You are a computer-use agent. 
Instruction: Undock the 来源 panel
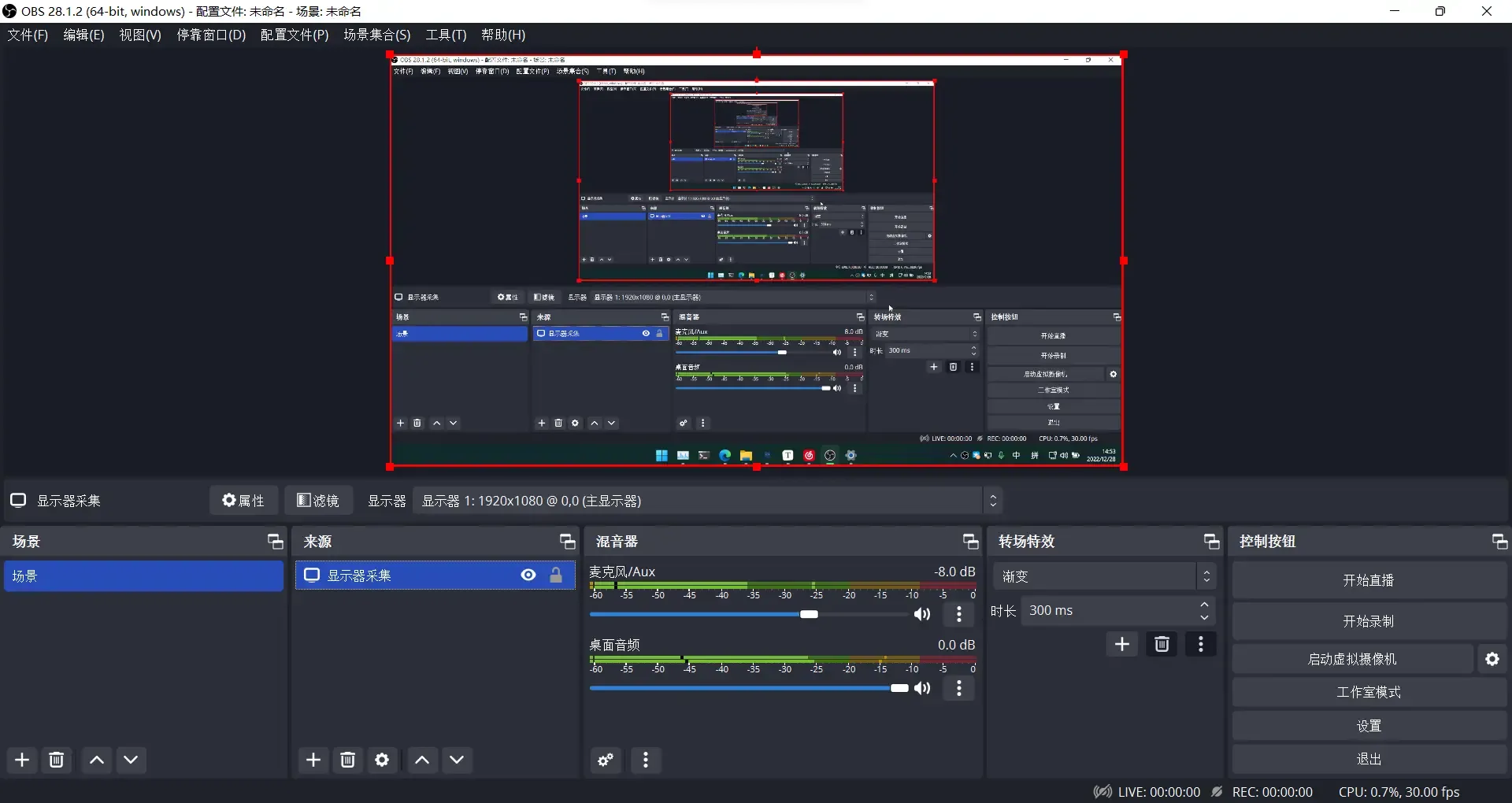tap(568, 542)
